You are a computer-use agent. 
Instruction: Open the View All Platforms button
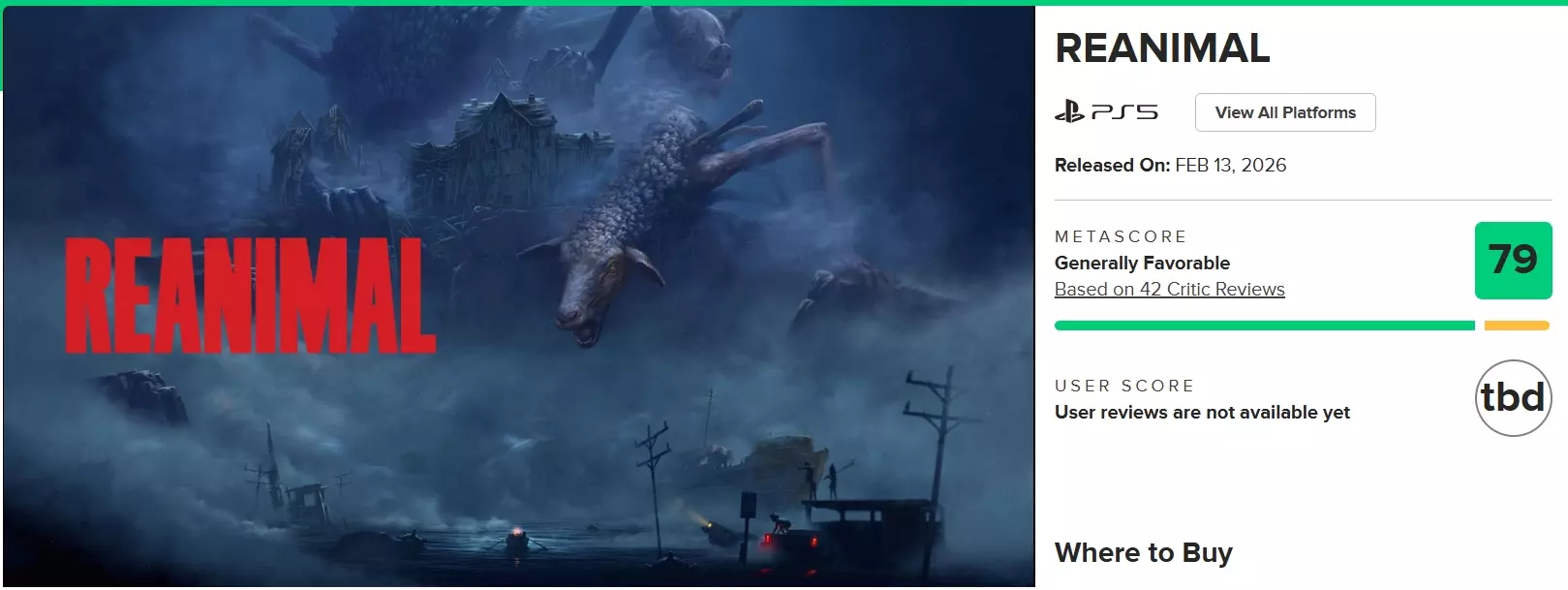click(x=1285, y=112)
